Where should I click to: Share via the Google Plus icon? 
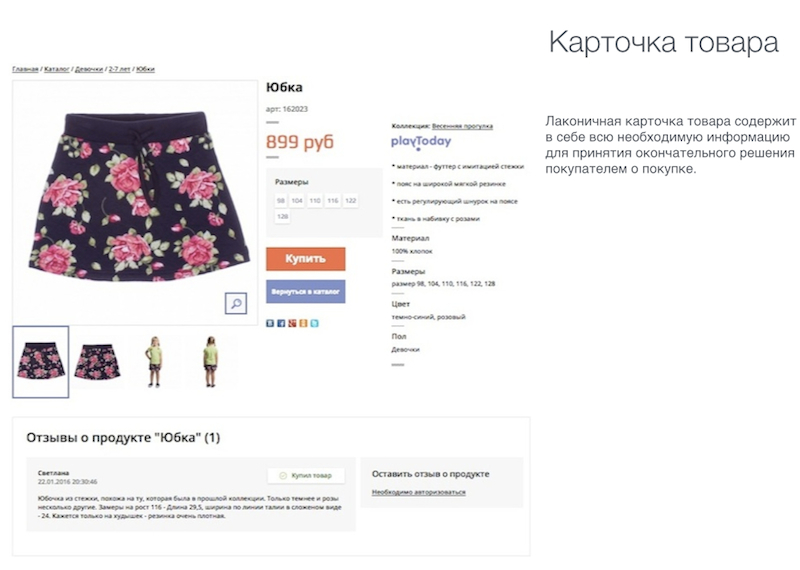click(x=292, y=323)
